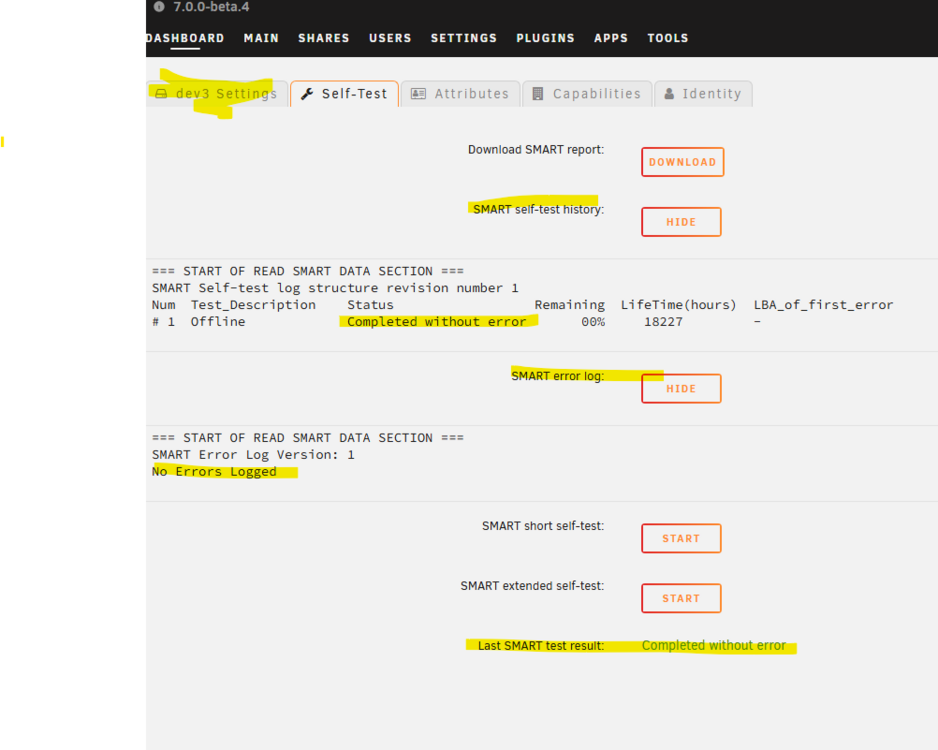938x750 pixels.
Task: Click the 'Offline' test description entry
Action: click(218, 322)
